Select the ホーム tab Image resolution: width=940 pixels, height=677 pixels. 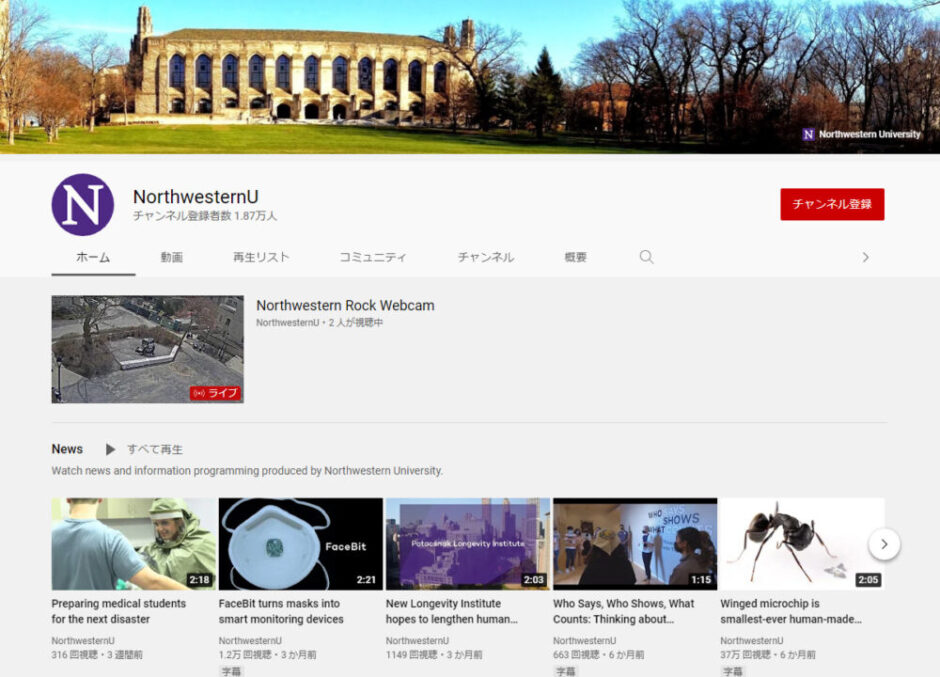point(93,257)
